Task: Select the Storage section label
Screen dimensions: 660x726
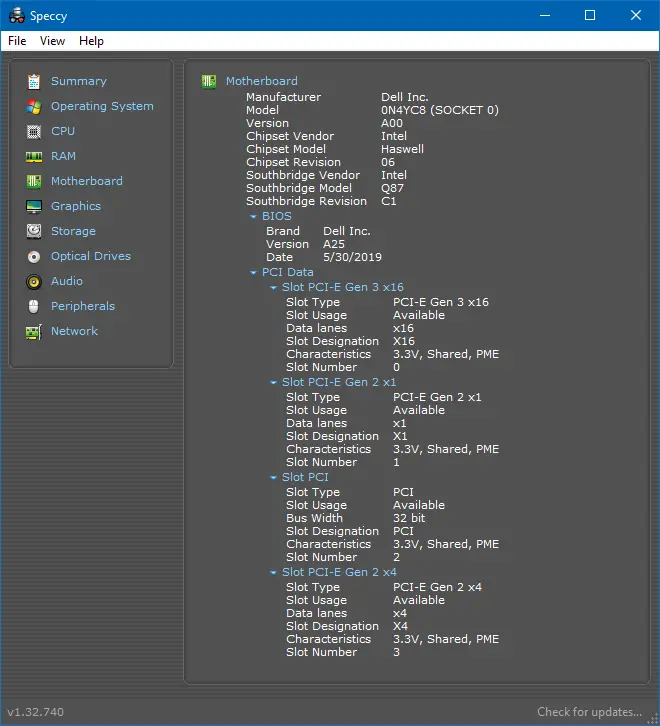Action: point(73,231)
